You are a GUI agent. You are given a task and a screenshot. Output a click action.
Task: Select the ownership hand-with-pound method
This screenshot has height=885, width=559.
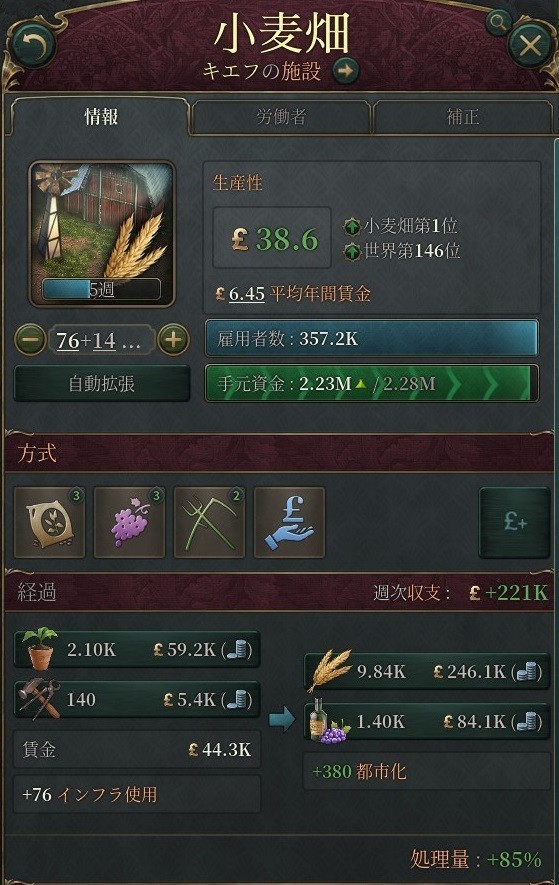point(290,523)
